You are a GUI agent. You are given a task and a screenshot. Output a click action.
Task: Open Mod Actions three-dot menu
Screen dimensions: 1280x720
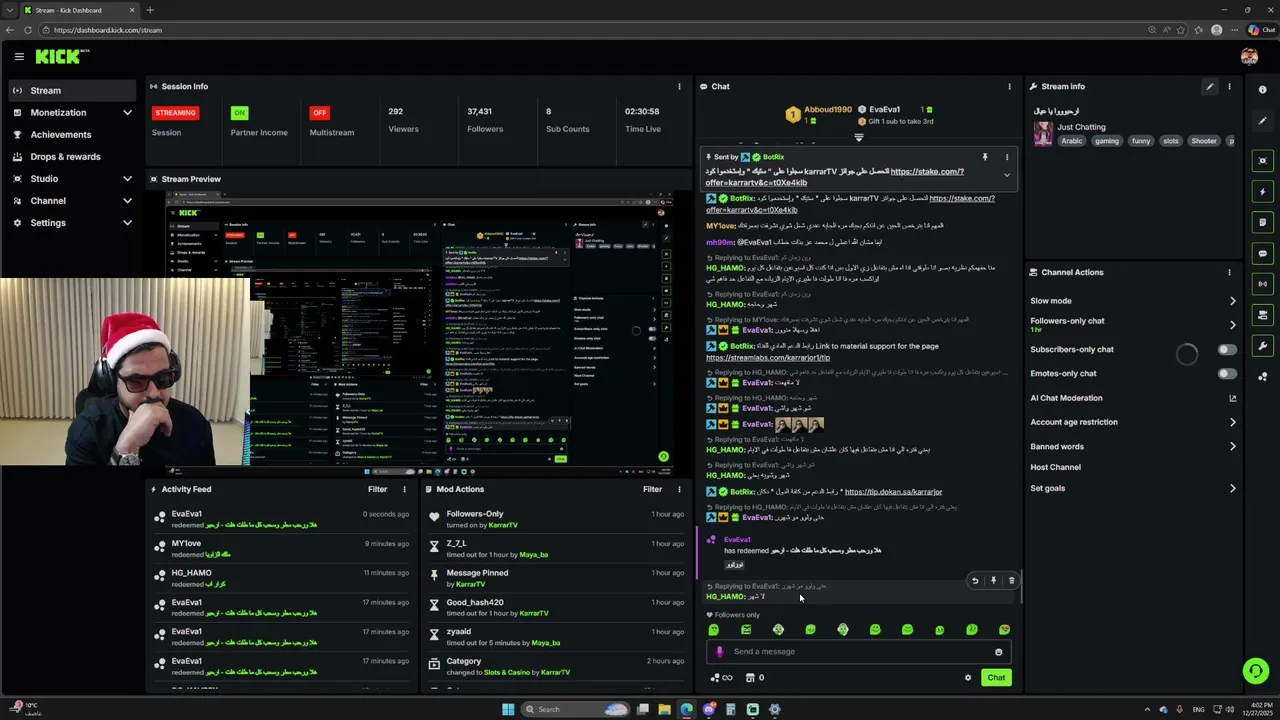(679, 489)
